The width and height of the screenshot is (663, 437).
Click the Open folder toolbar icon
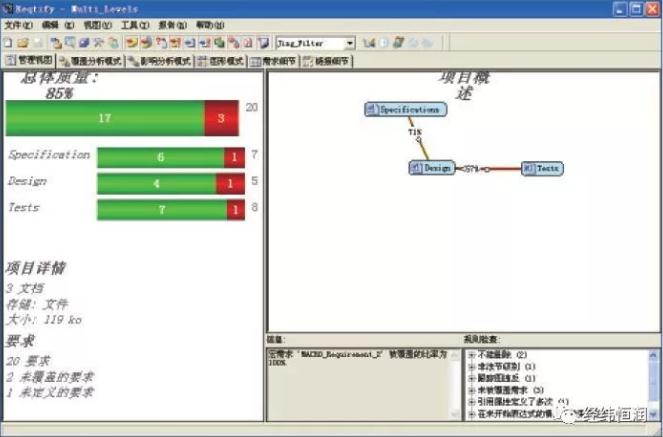(x=22, y=43)
